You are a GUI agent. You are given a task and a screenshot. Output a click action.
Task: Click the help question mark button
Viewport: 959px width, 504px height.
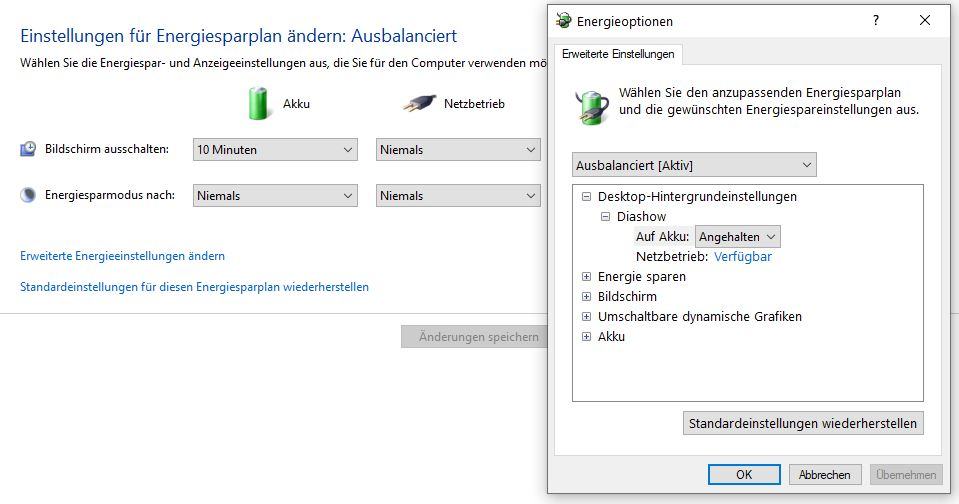coord(876,21)
